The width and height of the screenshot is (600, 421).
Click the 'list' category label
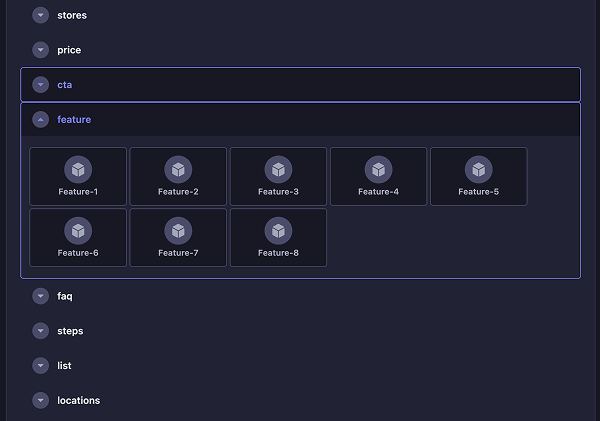[x=64, y=366]
